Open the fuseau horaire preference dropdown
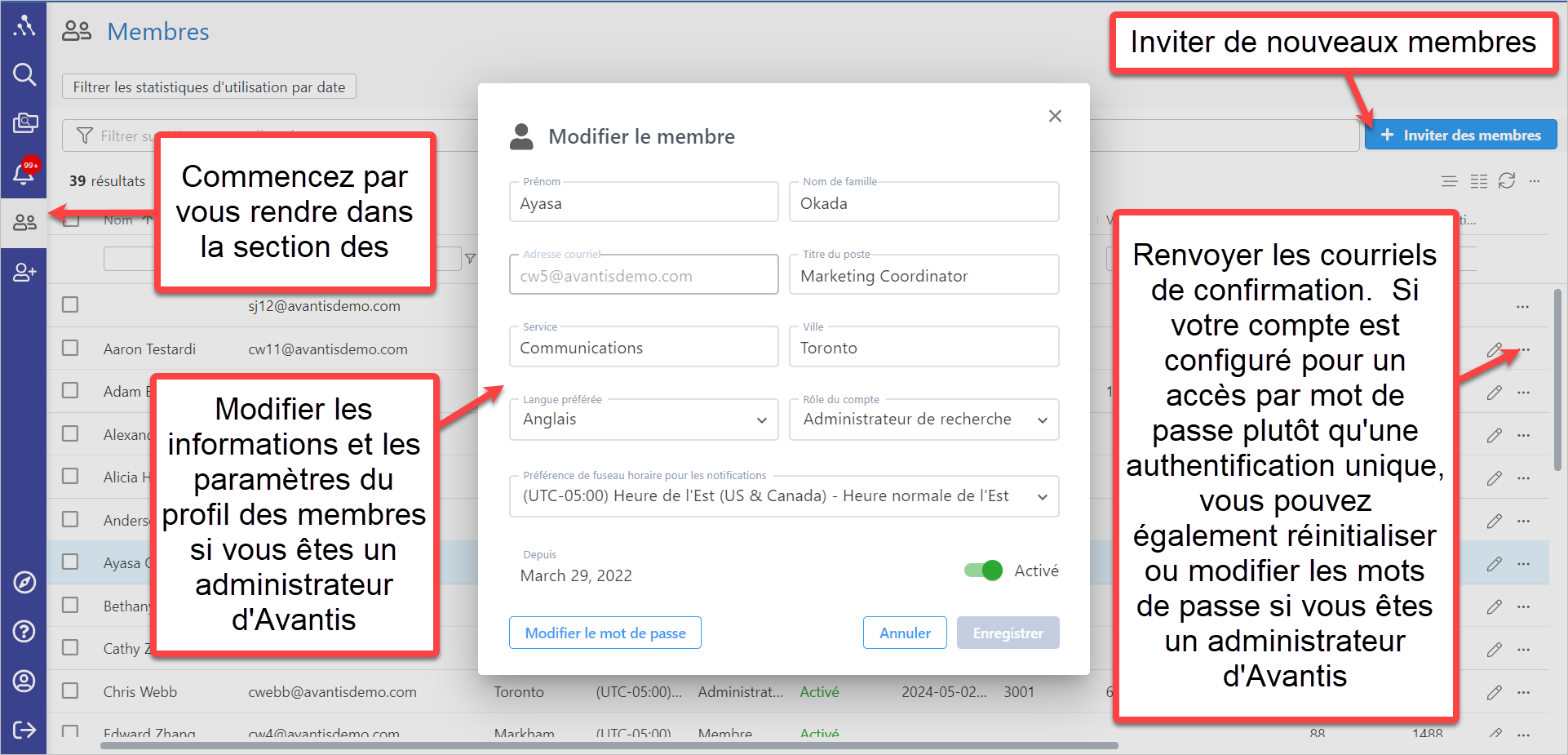Screen dimensions: 1568x755 (784, 496)
